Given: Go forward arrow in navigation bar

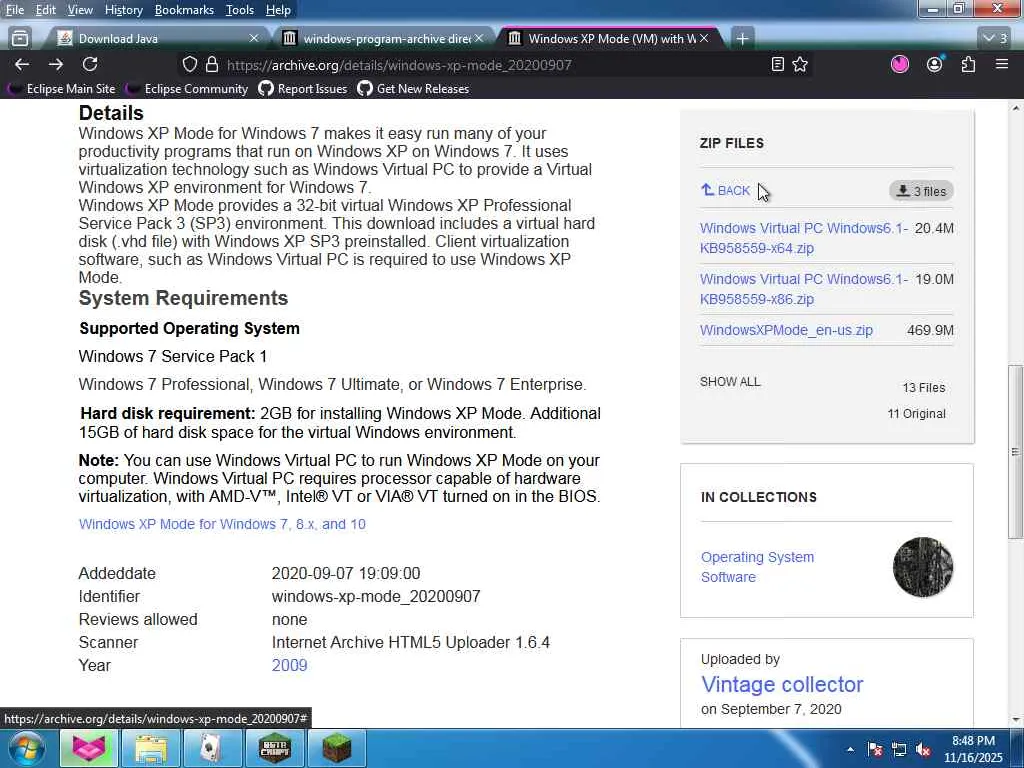Looking at the screenshot, I should click(x=56, y=64).
